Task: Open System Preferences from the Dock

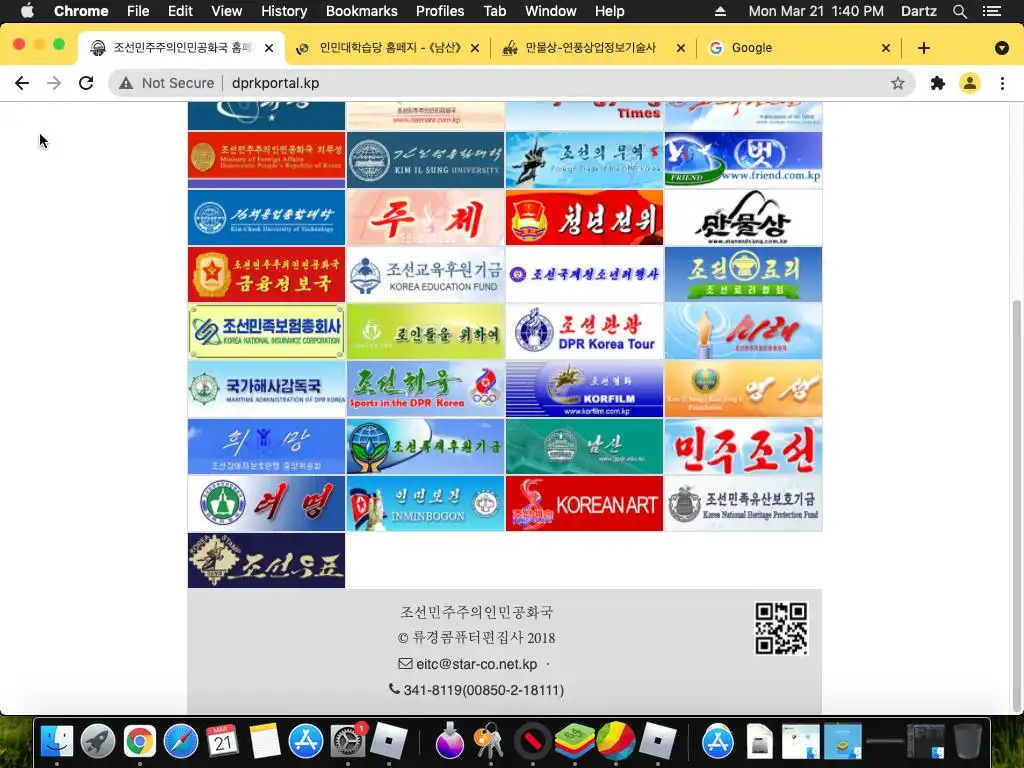Action: 347,741
